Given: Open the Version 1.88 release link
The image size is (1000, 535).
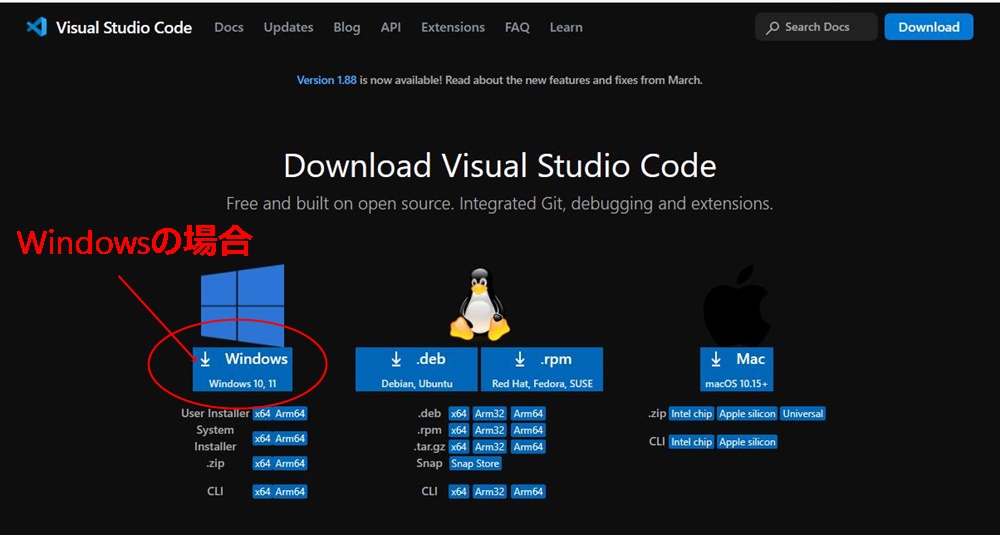Looking at the screenshot, I should (327, 80).
